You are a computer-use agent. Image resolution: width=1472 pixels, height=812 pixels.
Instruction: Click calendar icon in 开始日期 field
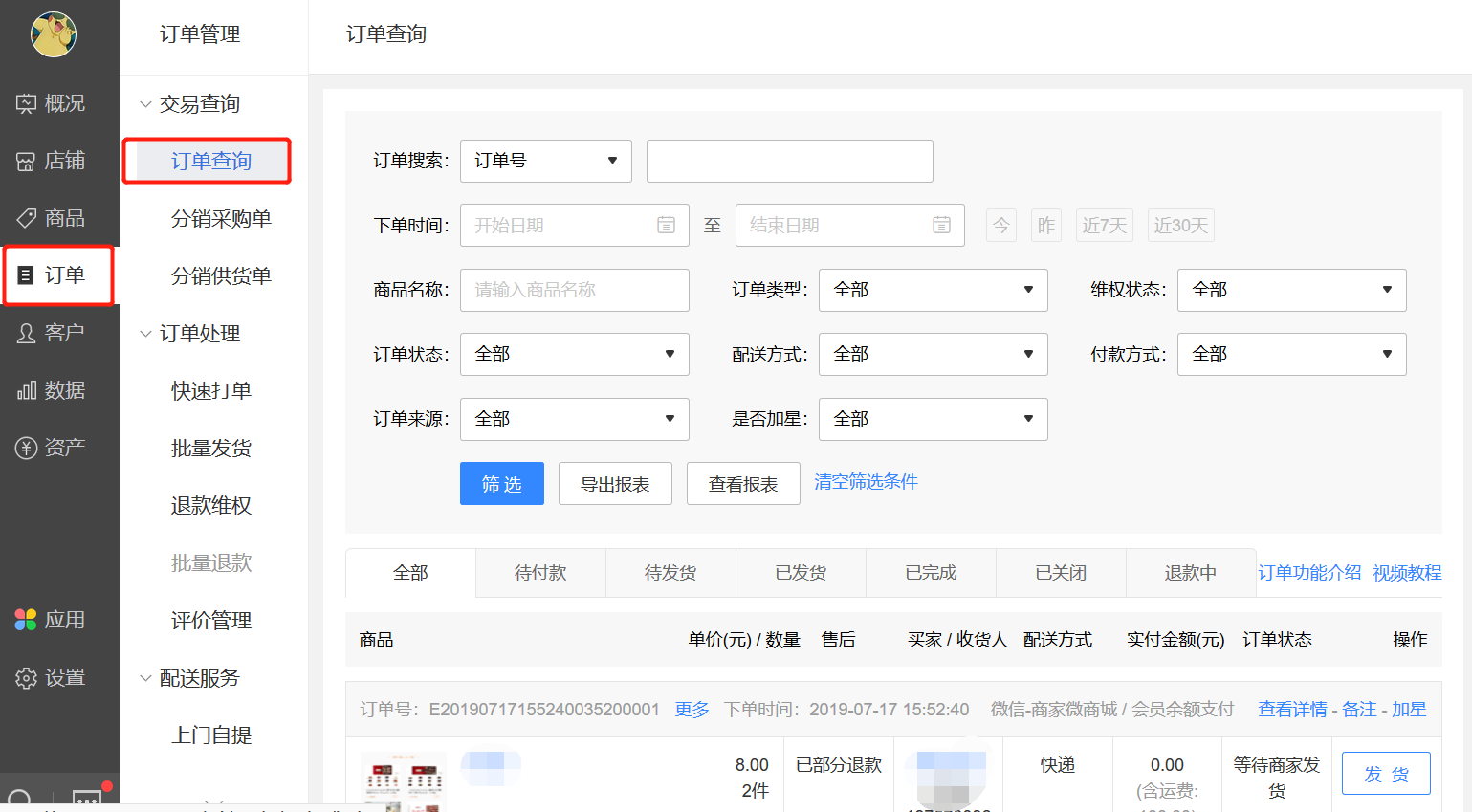(666, 225)
